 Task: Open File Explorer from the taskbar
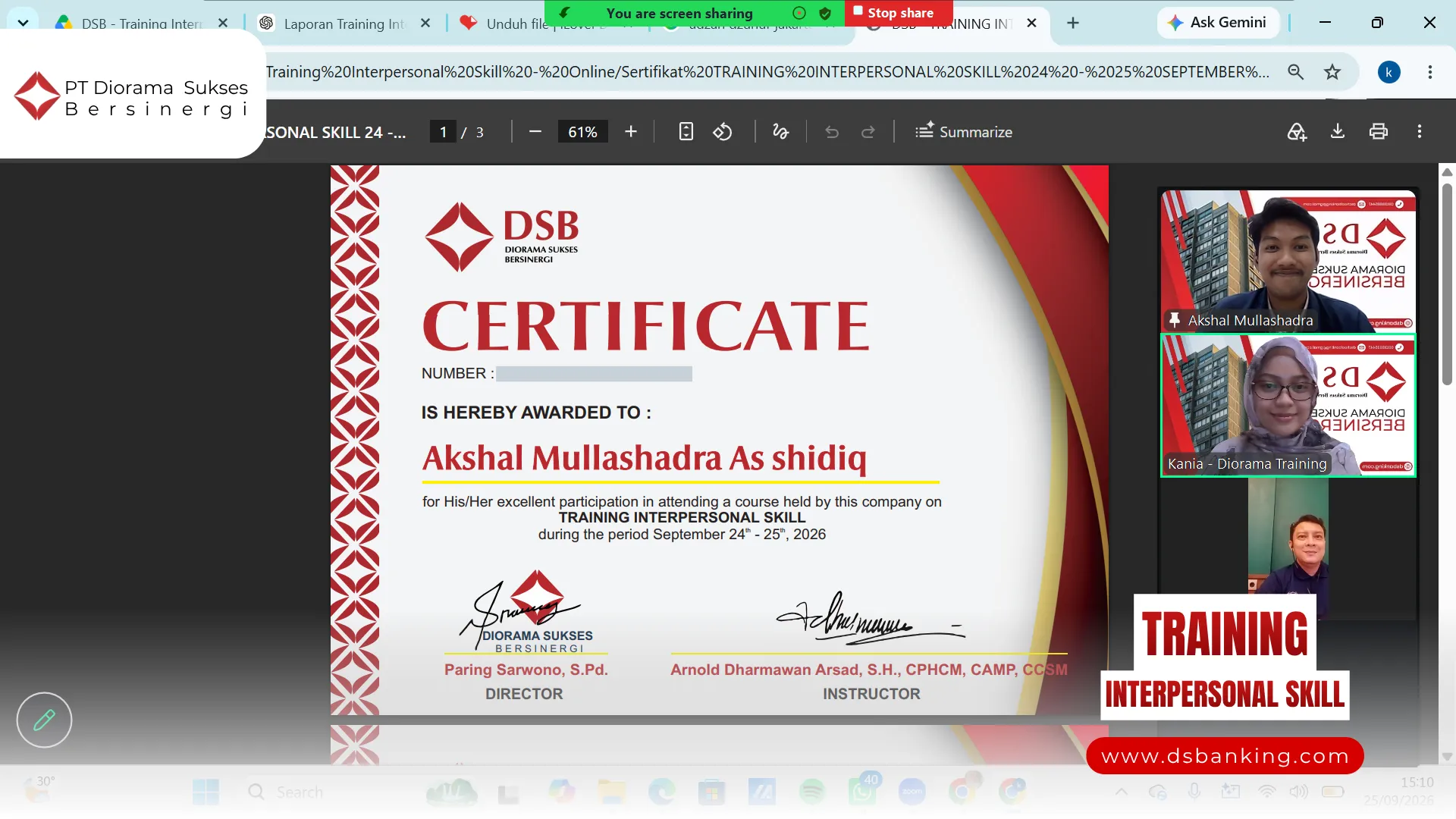[611, 792]
